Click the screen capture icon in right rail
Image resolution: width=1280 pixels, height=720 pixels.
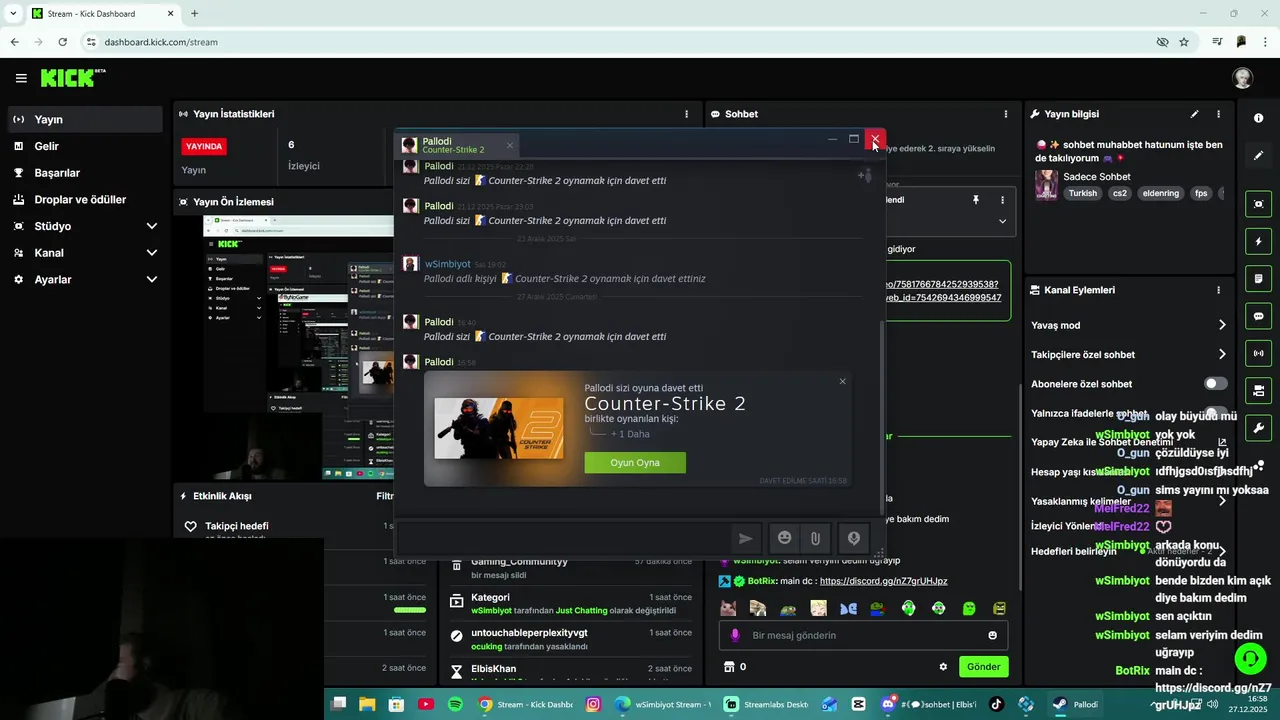[1258, 204]
